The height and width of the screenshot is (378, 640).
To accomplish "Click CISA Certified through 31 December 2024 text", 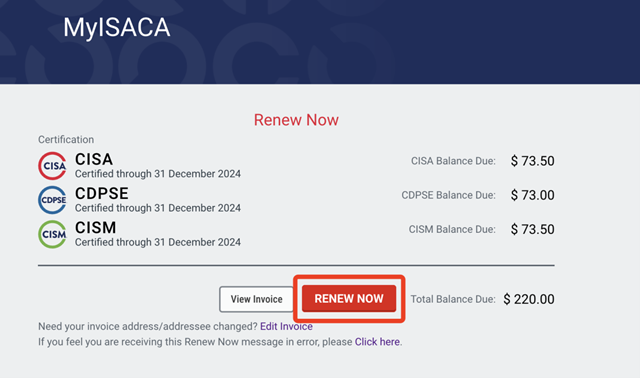I will tap(158, 174).
